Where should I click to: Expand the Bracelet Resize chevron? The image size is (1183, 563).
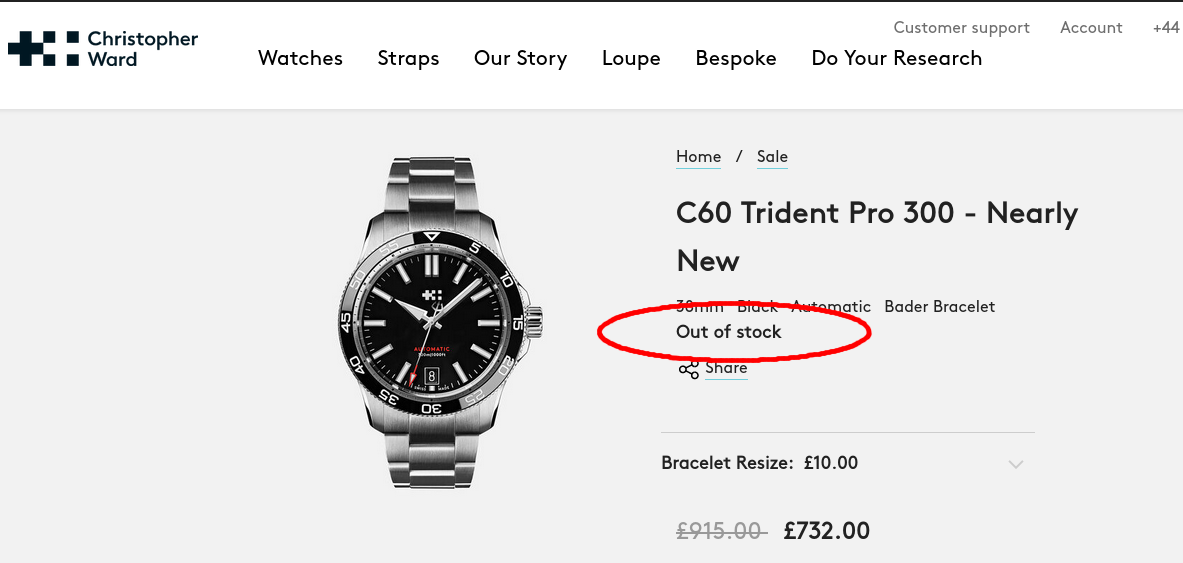1016,464
